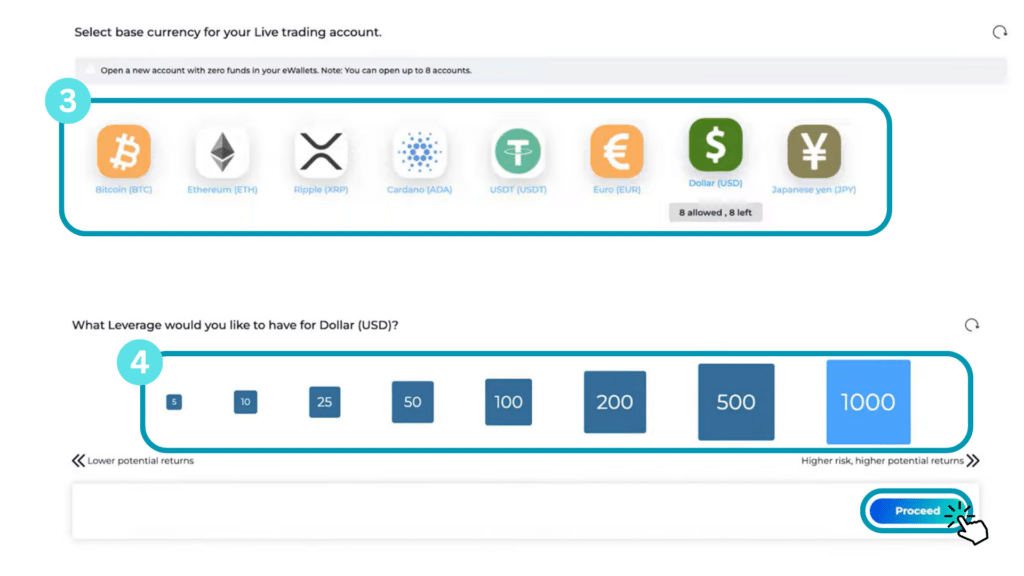Click the Proceed button

pyautogui.click(x=917, y=511)
